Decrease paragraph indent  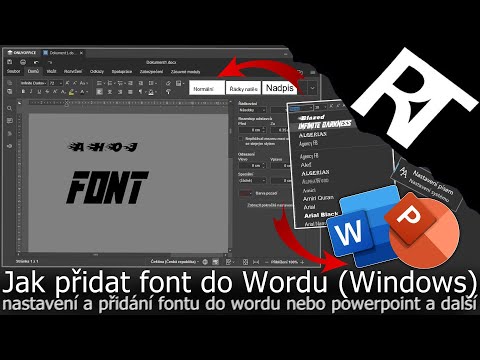130,83
